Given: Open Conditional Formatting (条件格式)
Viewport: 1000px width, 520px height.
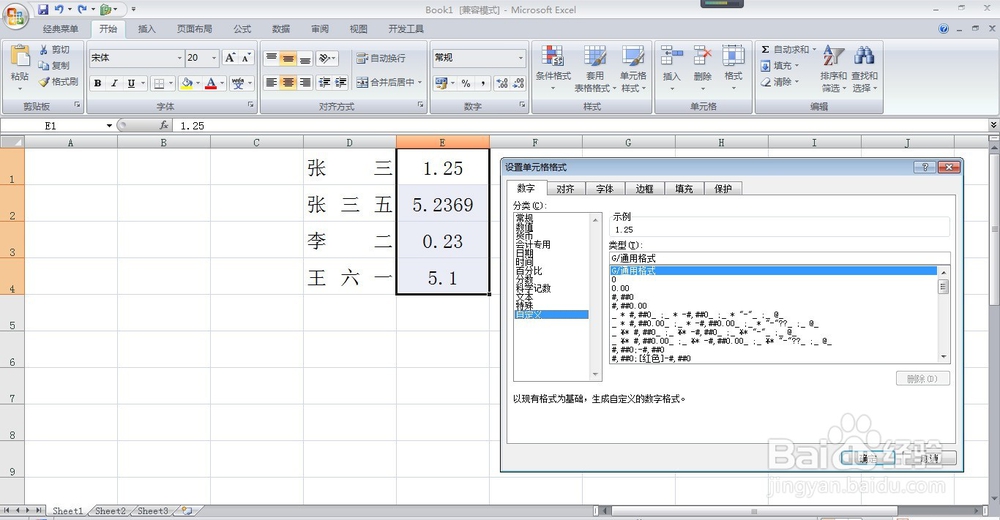Looking at the screenshot, I should tap(553, 68).
